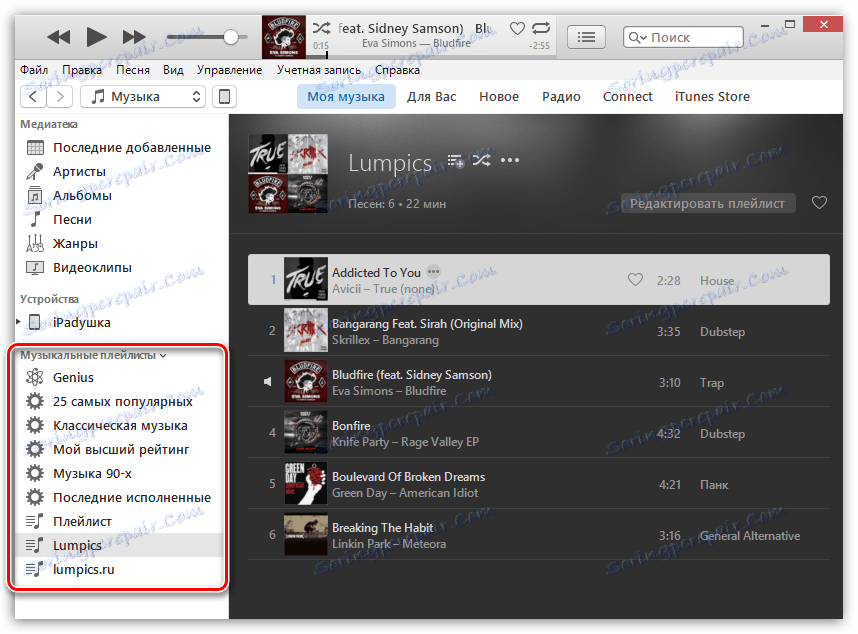Love the Addicted To You track
The image size is (858, 634).
(635, 280)
